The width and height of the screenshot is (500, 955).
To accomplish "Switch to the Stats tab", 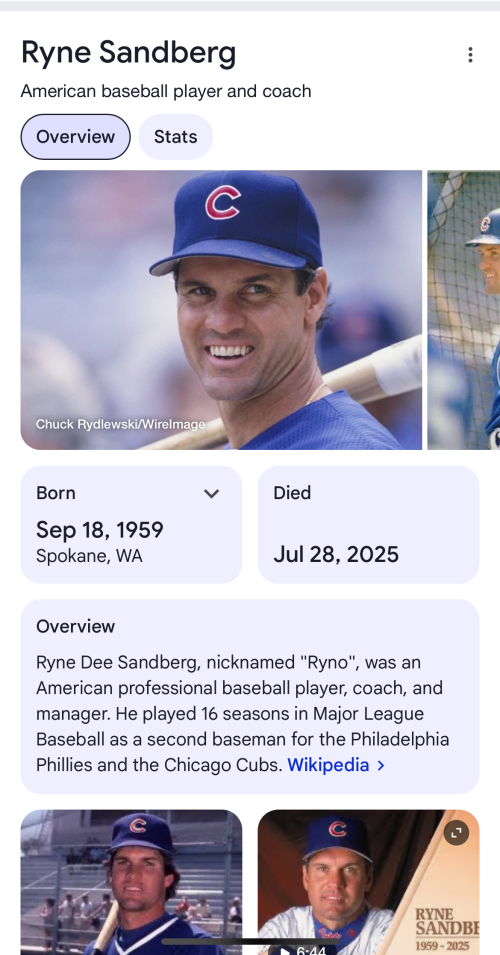I will click(175, 136).
